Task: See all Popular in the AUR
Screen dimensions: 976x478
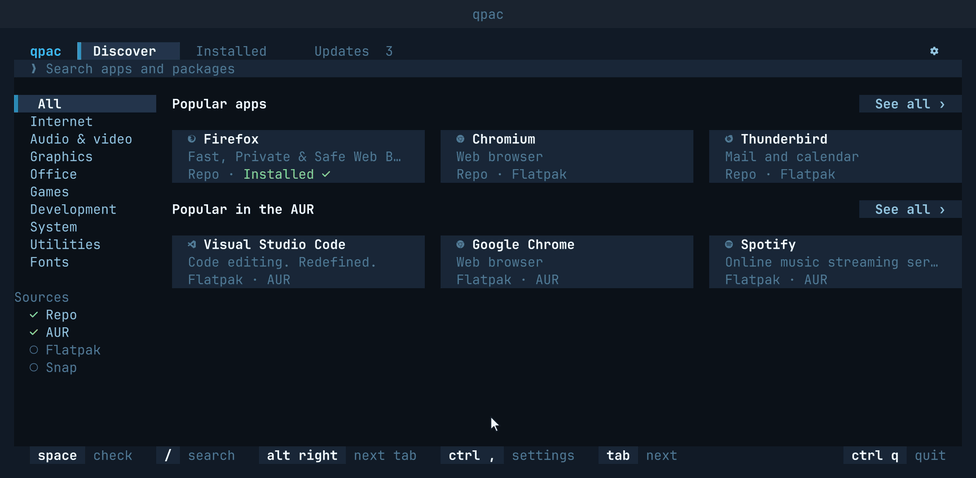Action: 910,209
